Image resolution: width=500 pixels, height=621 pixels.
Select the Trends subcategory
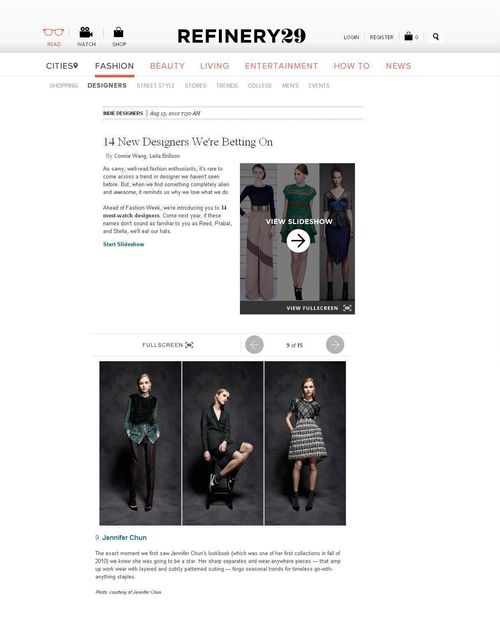227,86
